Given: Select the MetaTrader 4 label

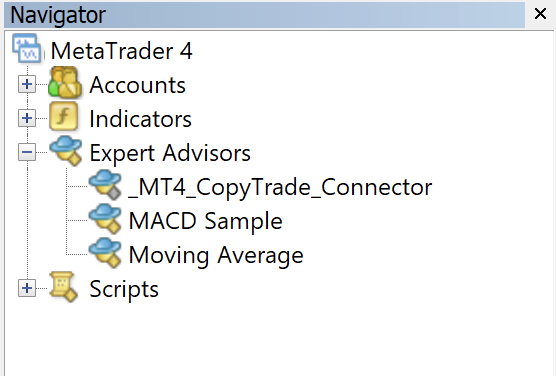Looking at the screenshot, I should [x=122, y=51].
